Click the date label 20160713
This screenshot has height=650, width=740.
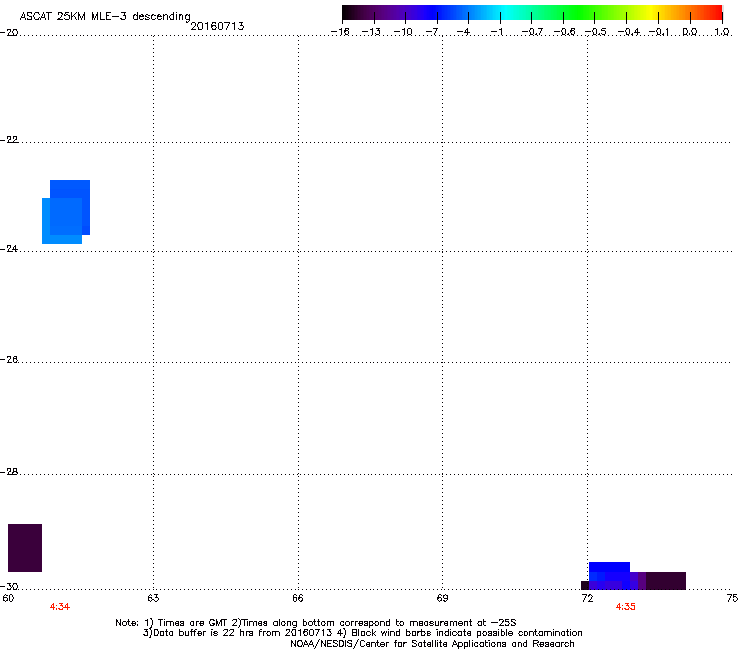coord(217,26)
